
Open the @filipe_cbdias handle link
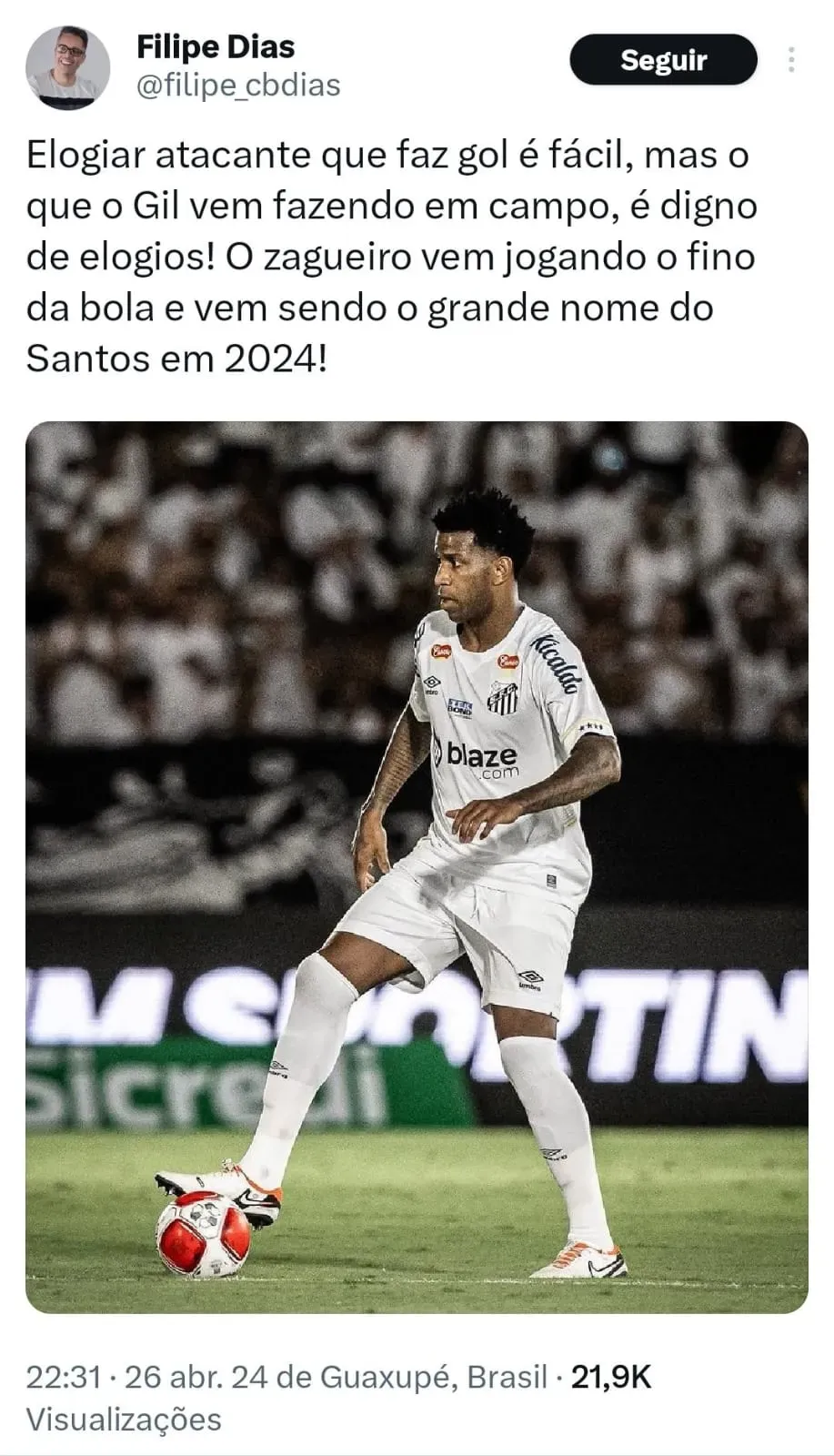[x=238, y=85]
